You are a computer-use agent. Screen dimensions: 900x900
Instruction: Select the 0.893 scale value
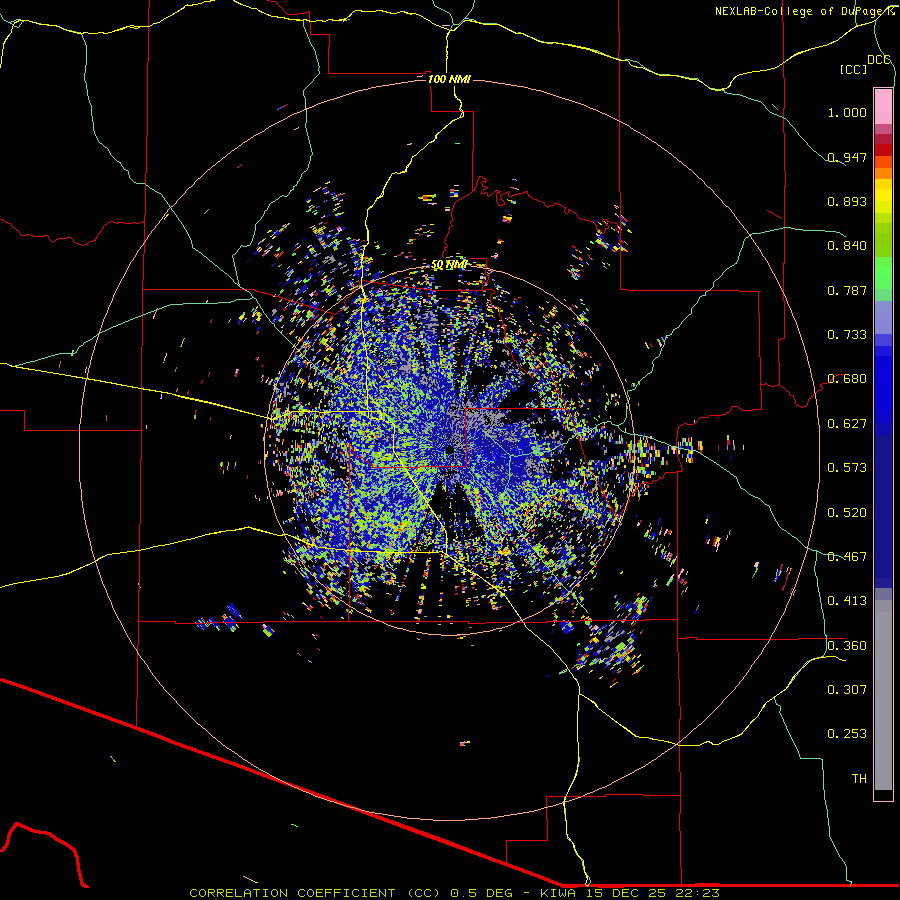[847, 201]
